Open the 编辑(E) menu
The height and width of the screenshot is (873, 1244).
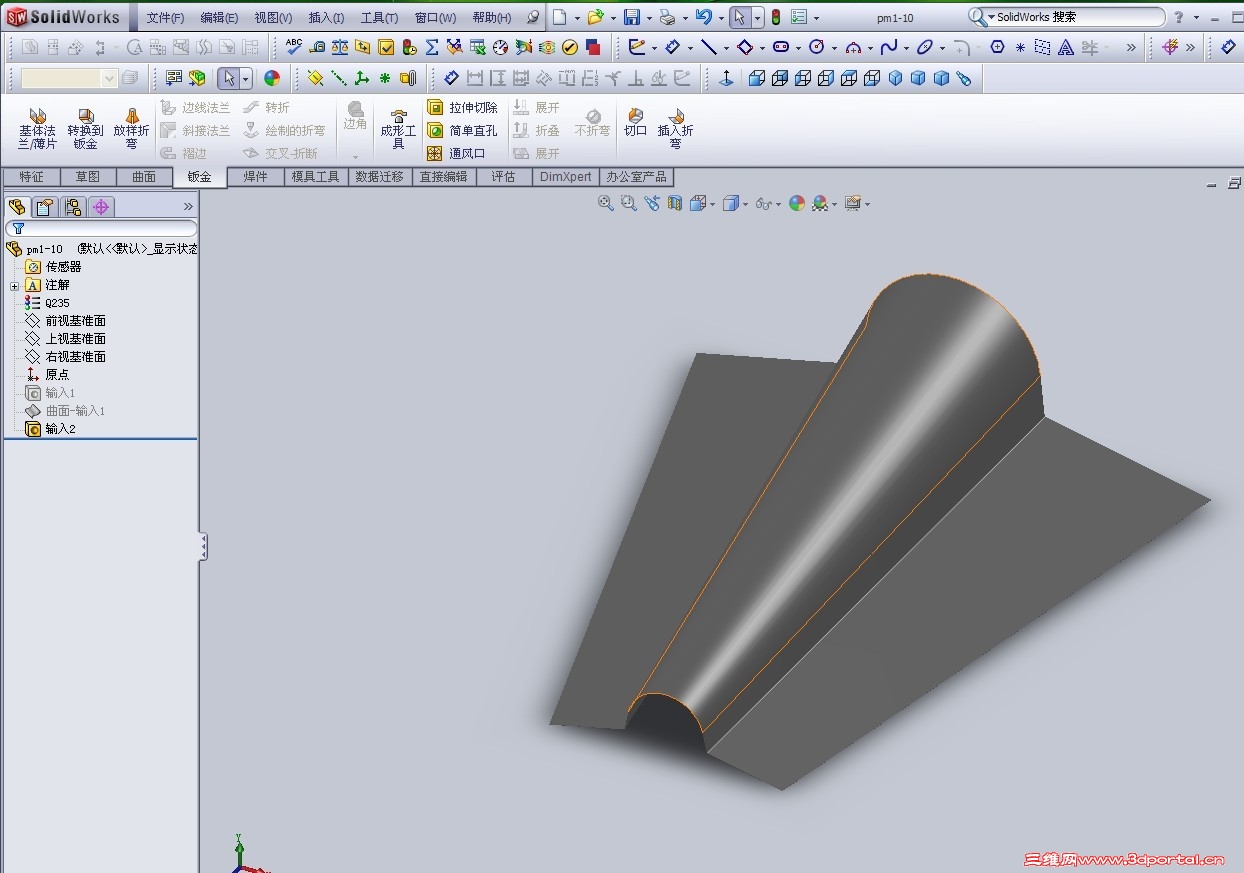click(x=220, y=18)
